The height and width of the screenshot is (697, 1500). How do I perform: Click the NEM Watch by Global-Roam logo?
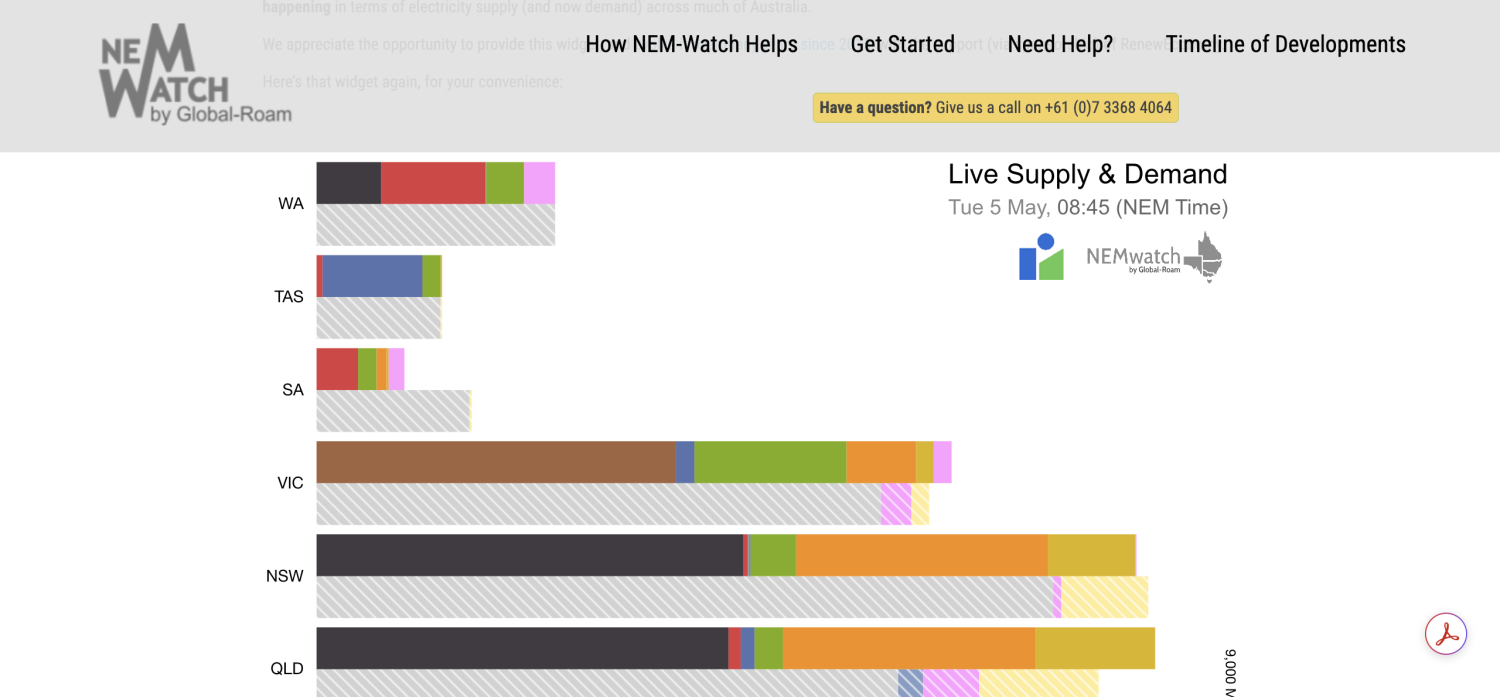[196, 75]
